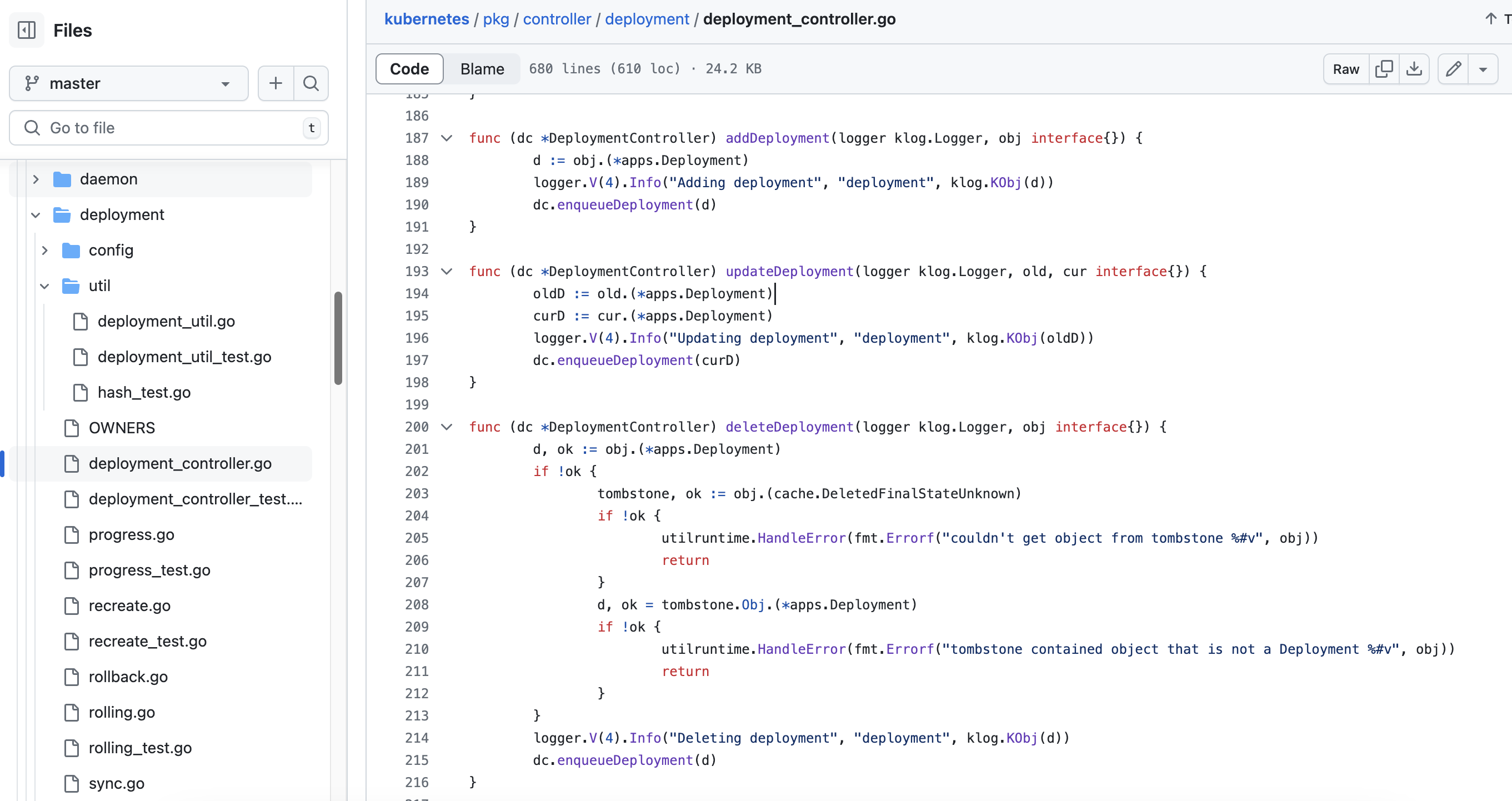Click the Go to file input
The height and width of the screenshot is (801, 1512).
pyautogui.click(x=170, y=127)
